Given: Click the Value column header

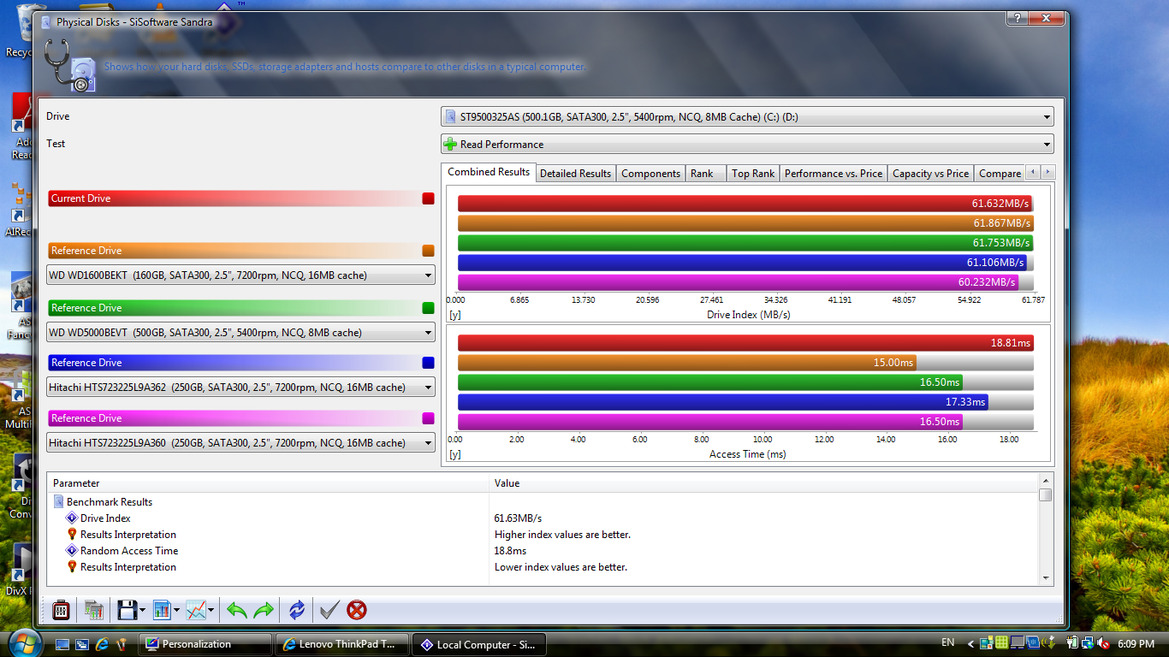Looking at the screenshot, I should (763, 483).
